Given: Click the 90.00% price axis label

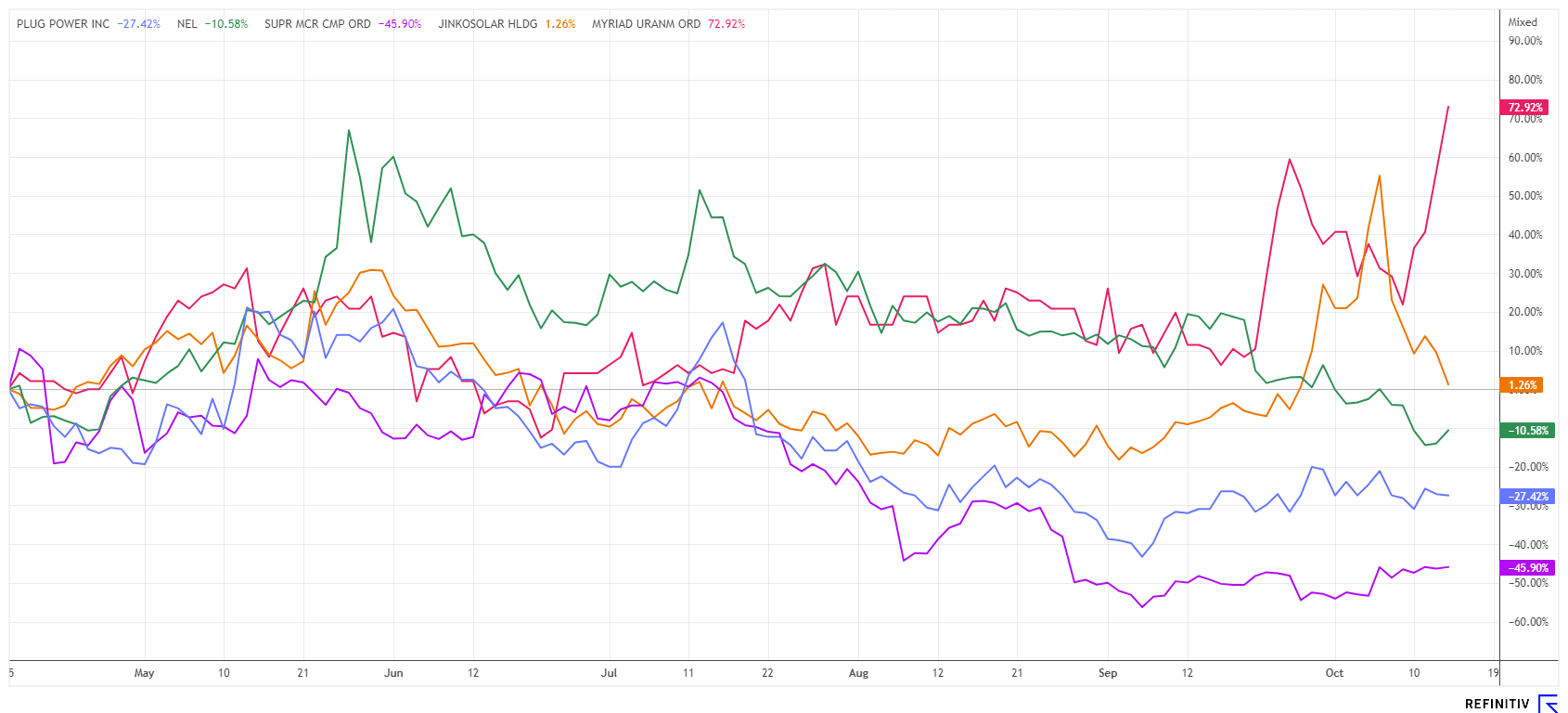Looking at the screenshot, I should (x=1525, y=41).
